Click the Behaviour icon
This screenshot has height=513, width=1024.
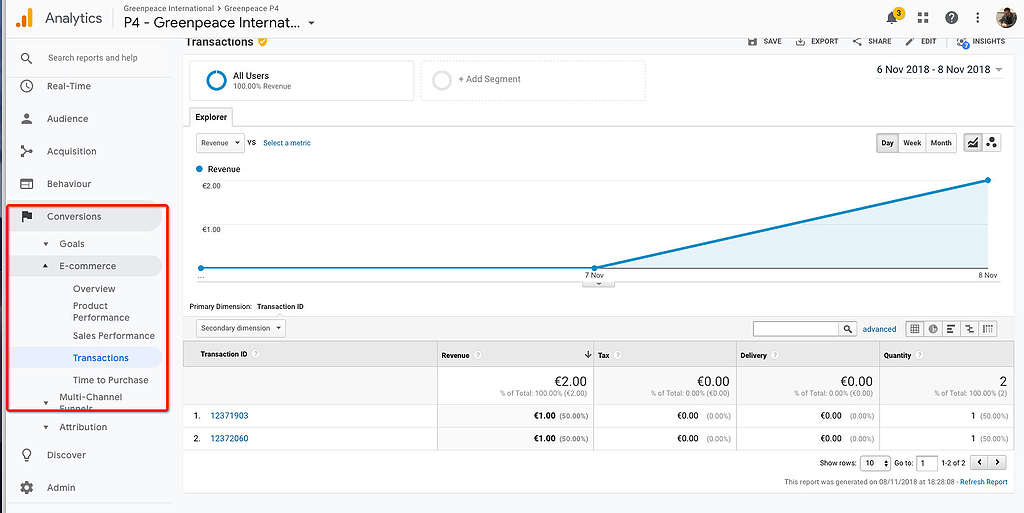point(26,184)
